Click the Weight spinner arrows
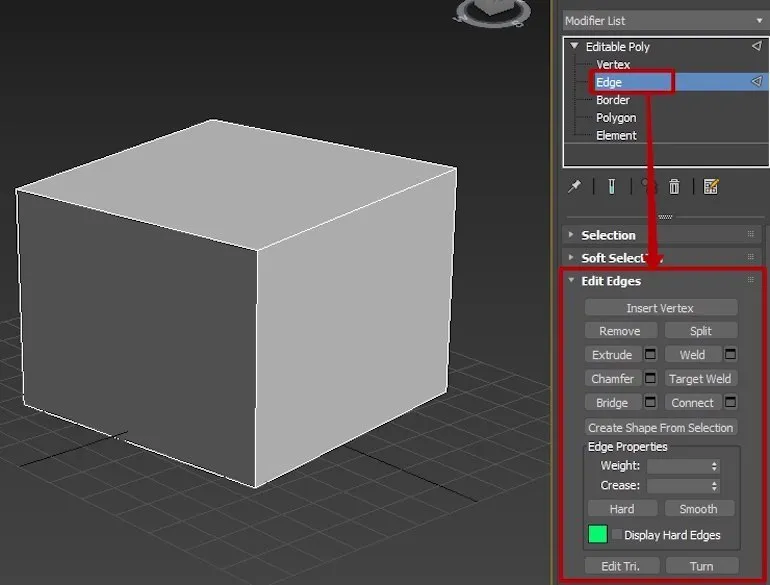Viewport: 770px width, 585px height. (714, 466)
